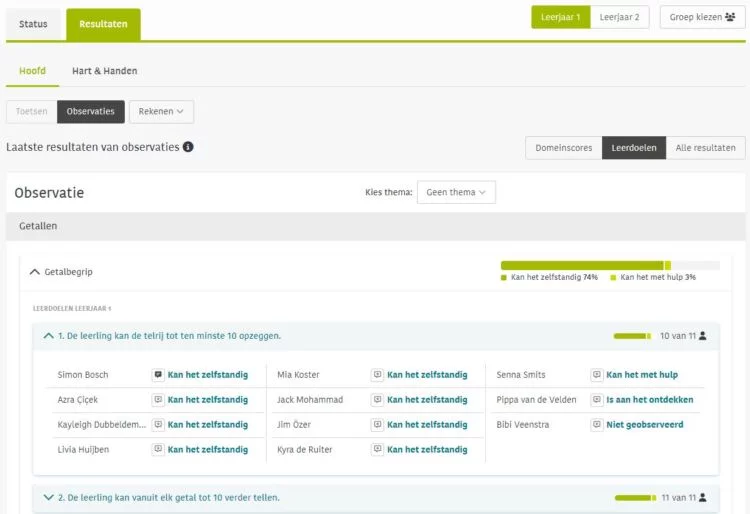Click the Groep kiezen button
This screenshot has height=514, width=750.
(x=702, y=17)
